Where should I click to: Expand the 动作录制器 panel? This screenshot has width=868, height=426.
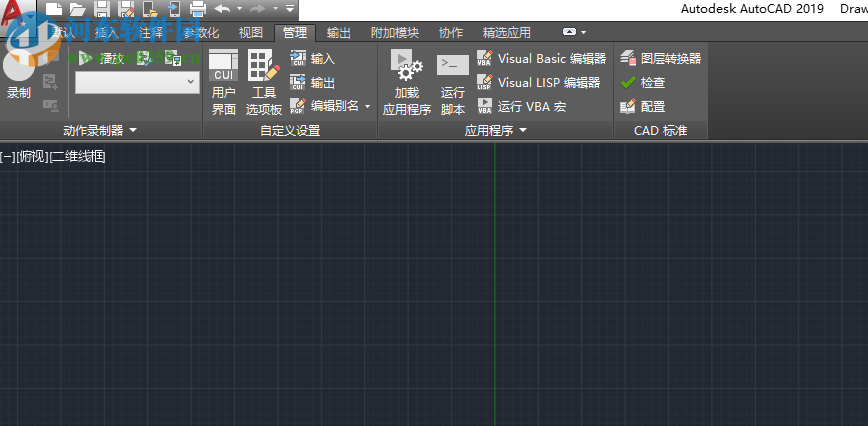(100, 131)
